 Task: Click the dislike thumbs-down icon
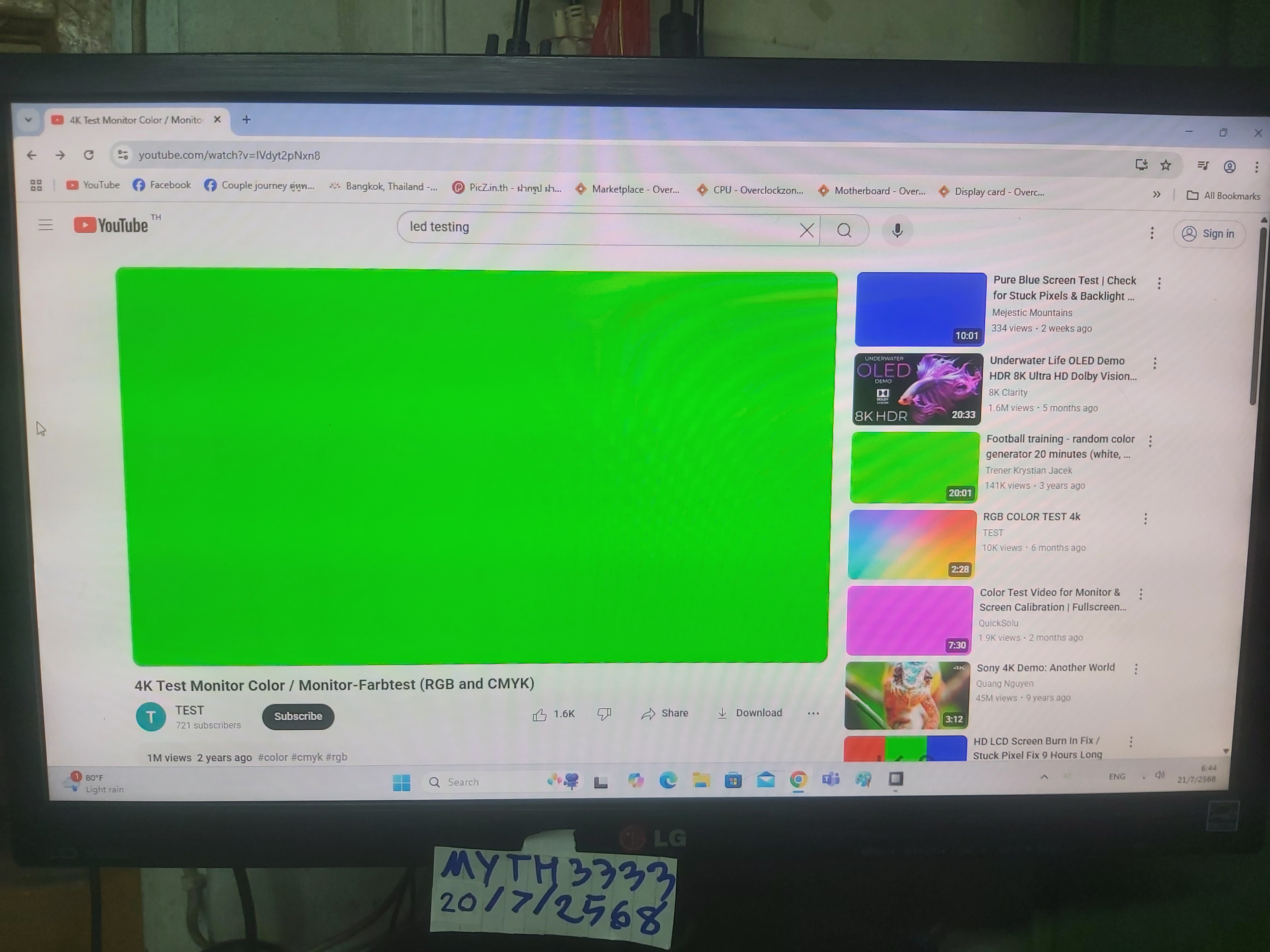[604, 713]
